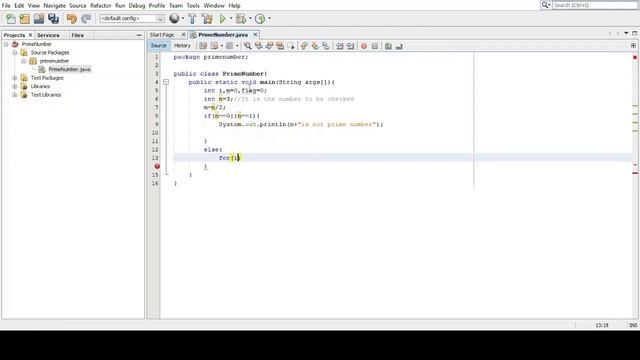Click the Comment code icon
This screenshot has height=360, width=640.
pos(388,46)
